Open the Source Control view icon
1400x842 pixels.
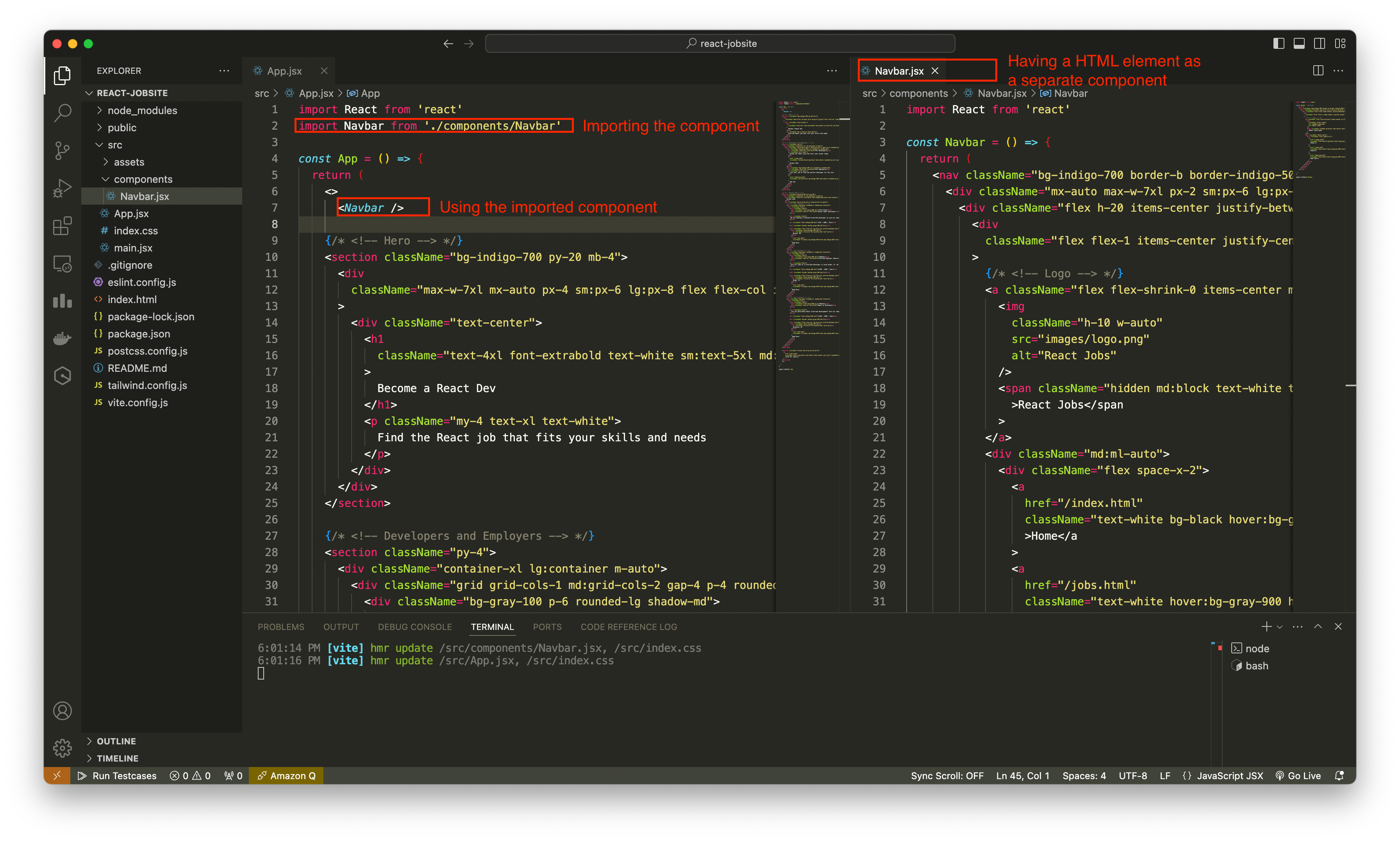(x=62, y=150)
